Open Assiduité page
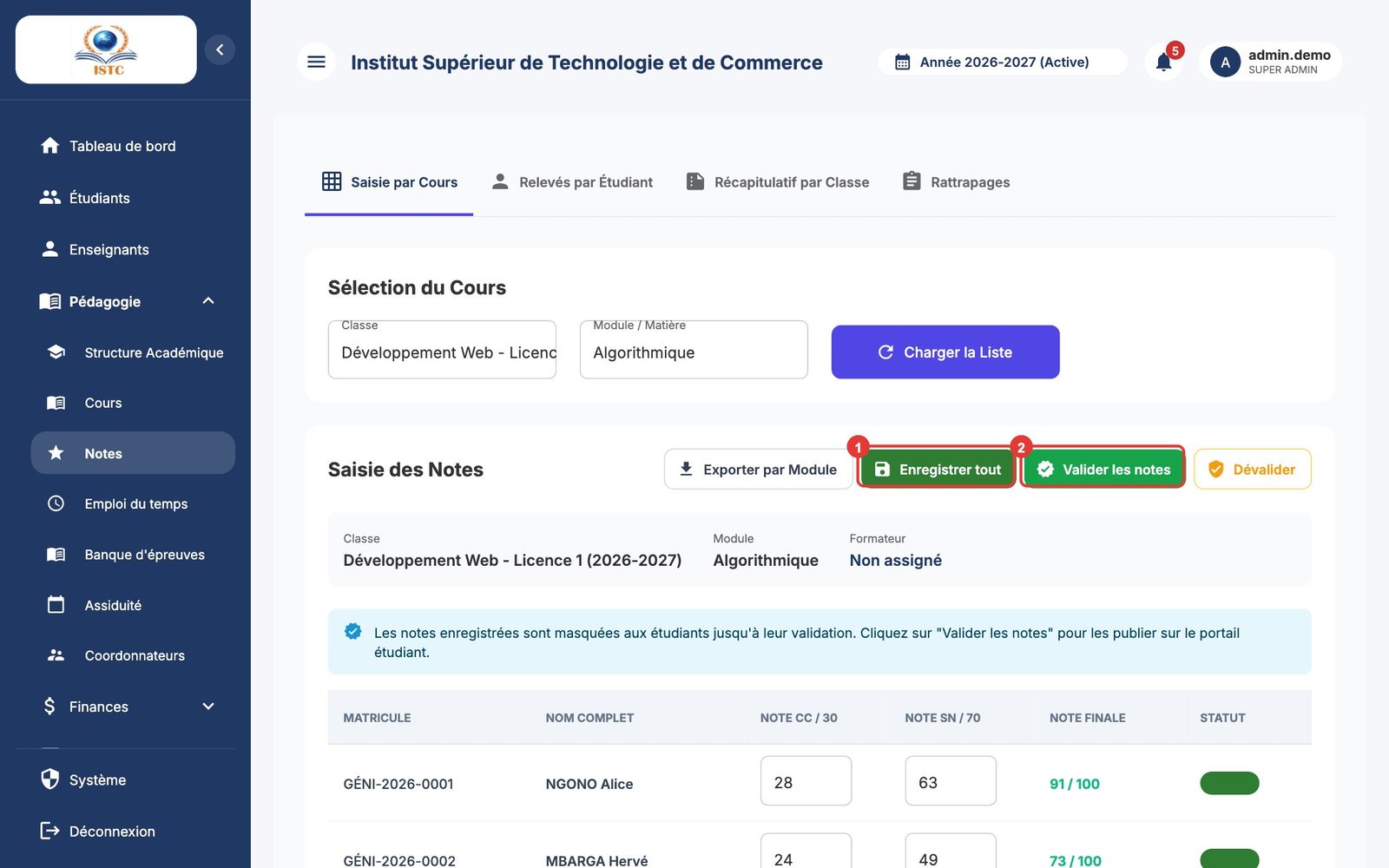The height and width of the screenshot is (868, 1389). coord(133,605)
